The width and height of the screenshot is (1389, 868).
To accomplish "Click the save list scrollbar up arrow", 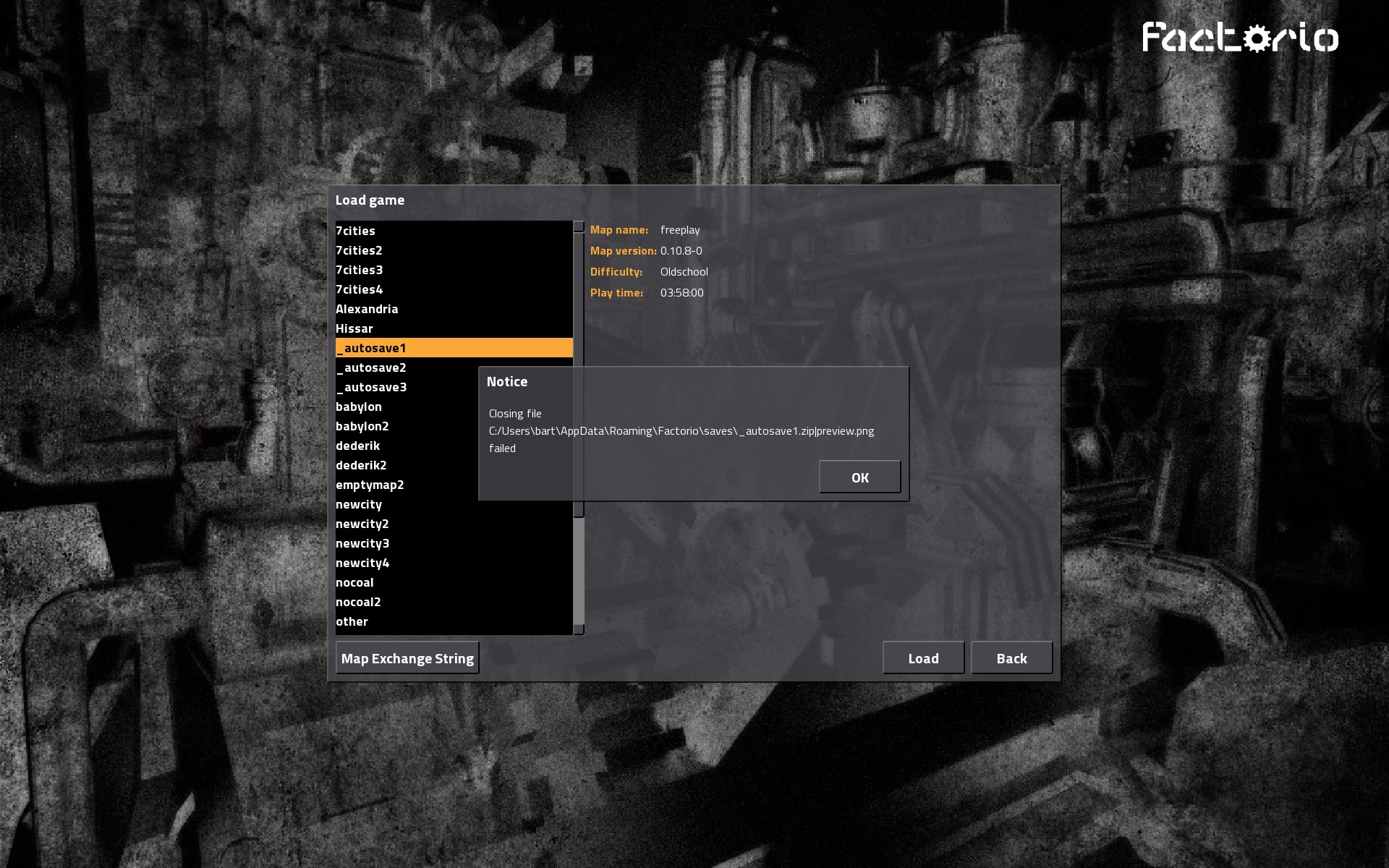I will (579, 226).
